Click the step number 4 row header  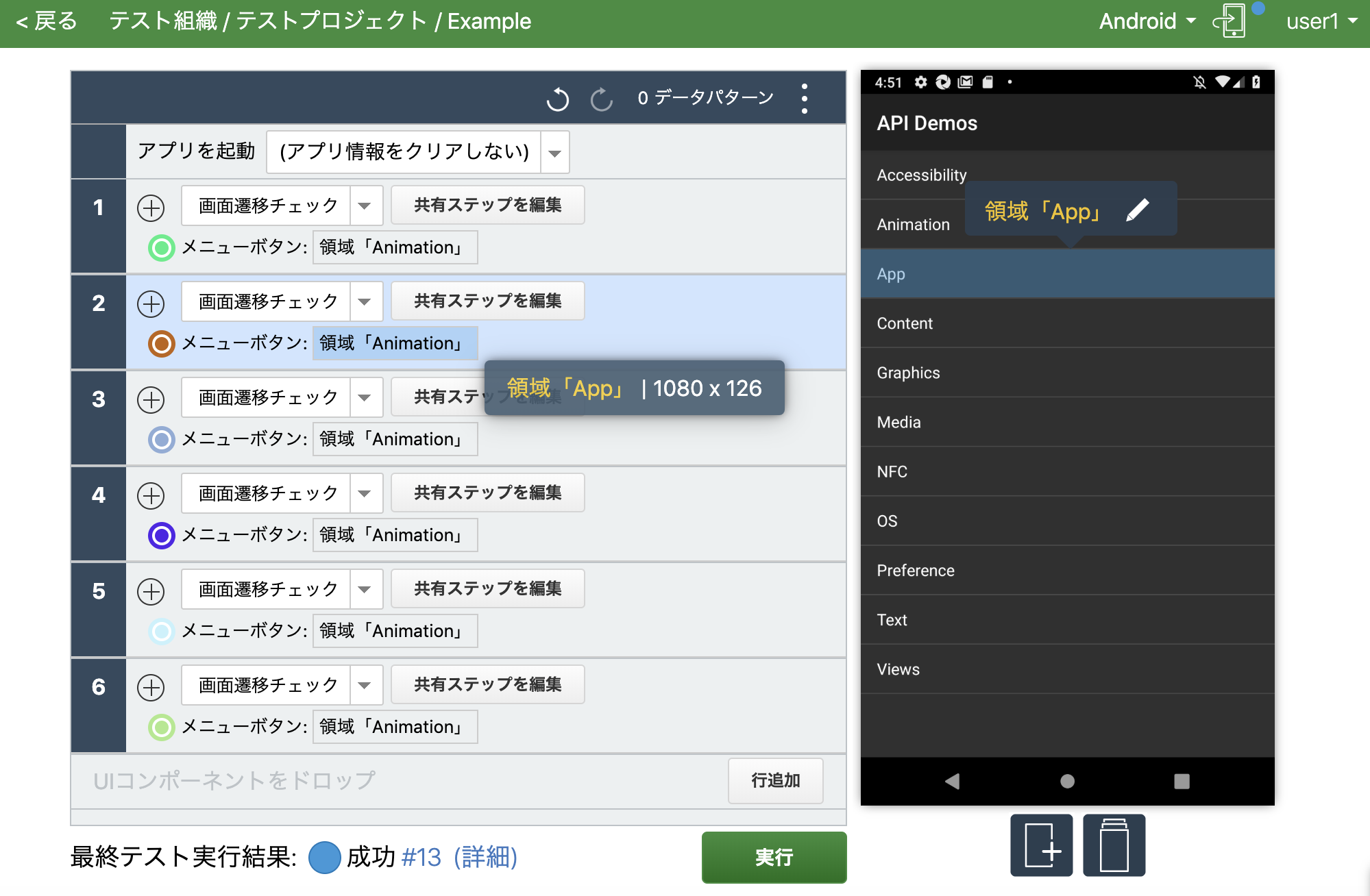click(99, 514)
